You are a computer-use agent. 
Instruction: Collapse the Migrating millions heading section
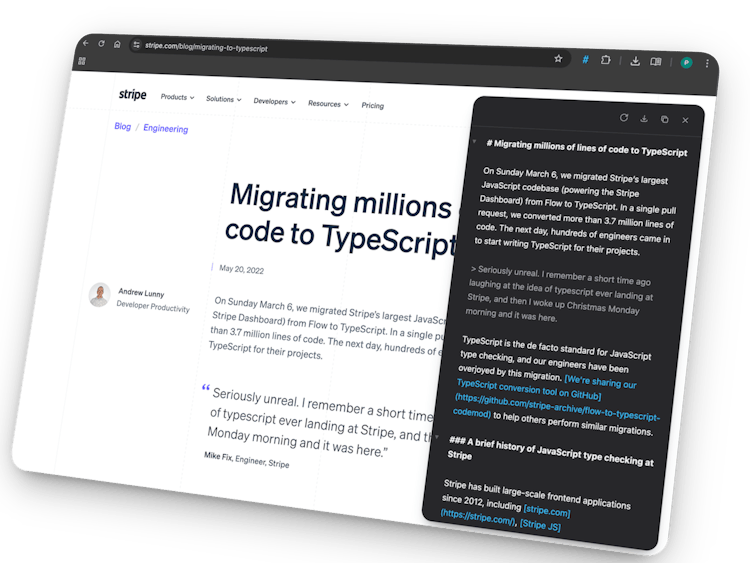[x=474, y=142]
